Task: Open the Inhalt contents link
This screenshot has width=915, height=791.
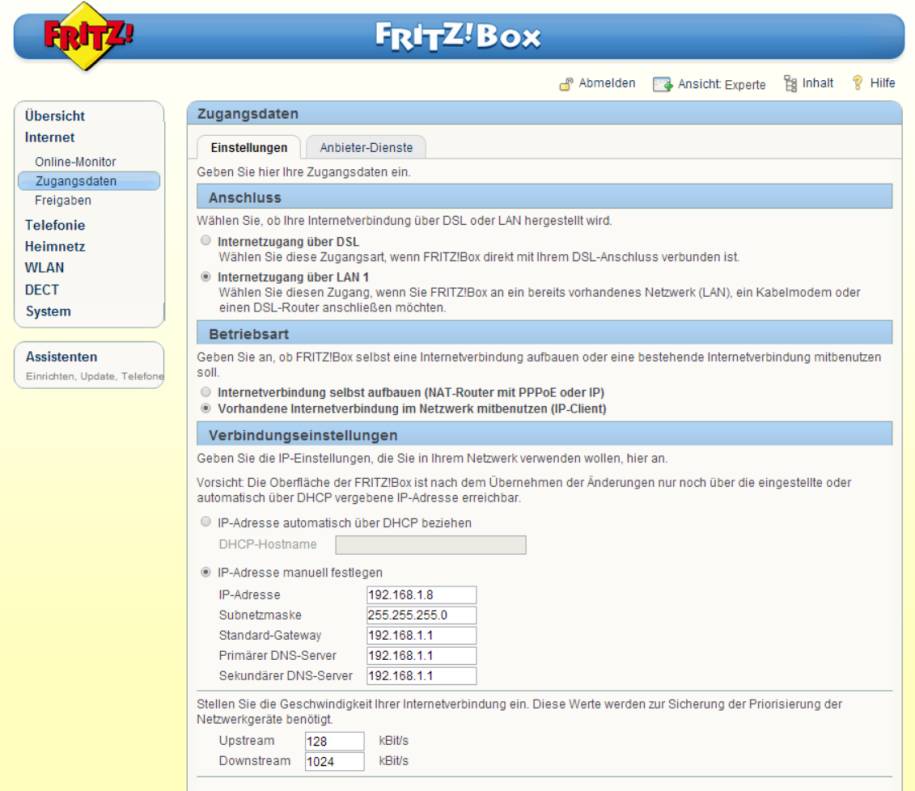Action: click(818, 83)
